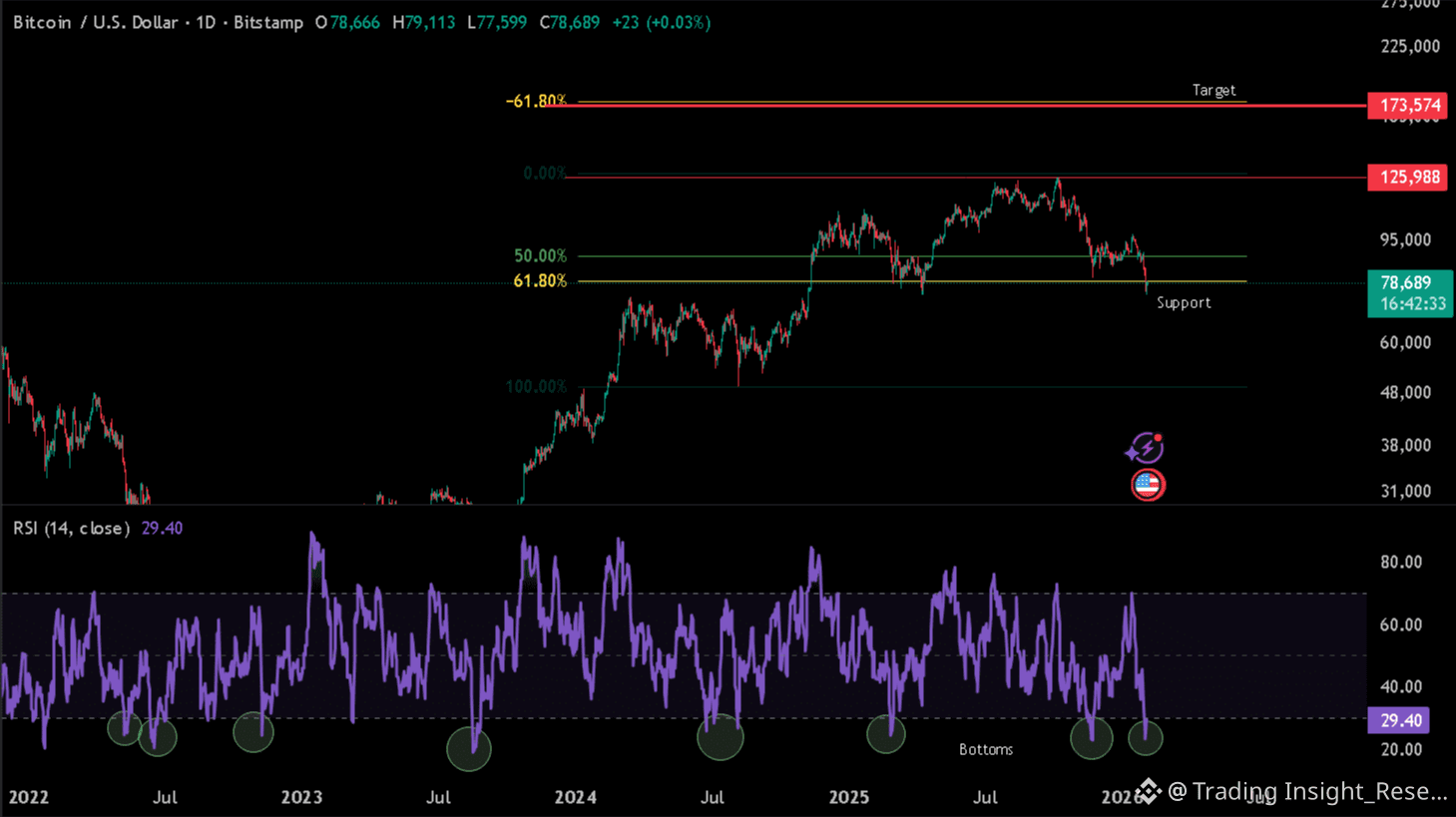Click the 2025 label on time axis

click(849, 797)
